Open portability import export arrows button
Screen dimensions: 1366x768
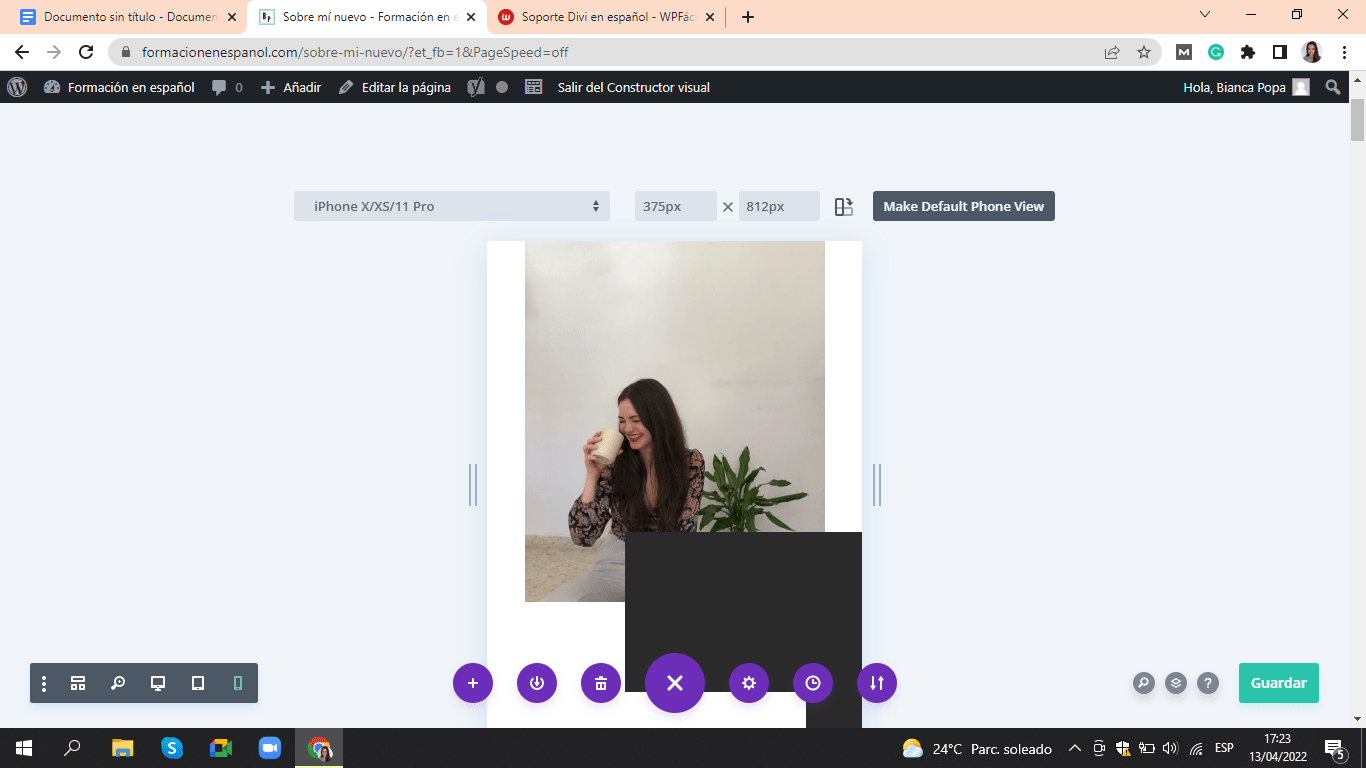877,683
